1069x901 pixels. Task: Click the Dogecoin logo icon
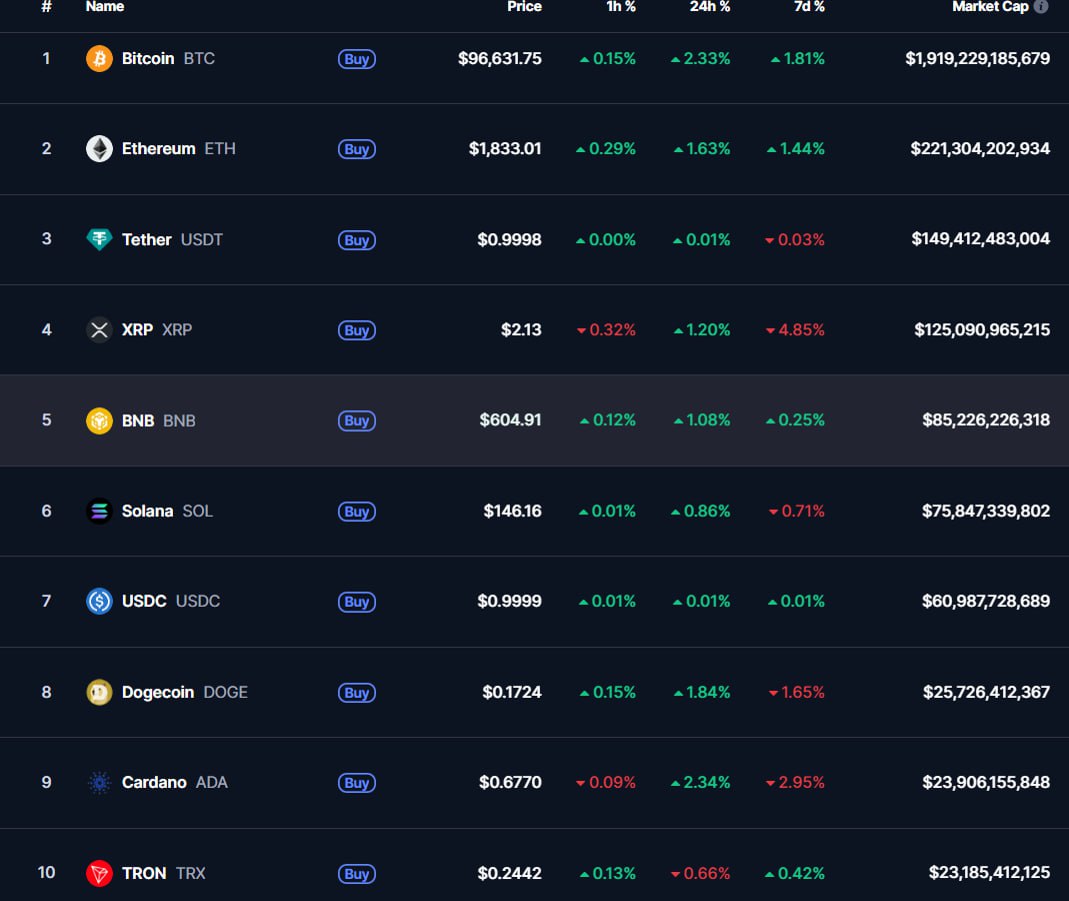[99, 692]
